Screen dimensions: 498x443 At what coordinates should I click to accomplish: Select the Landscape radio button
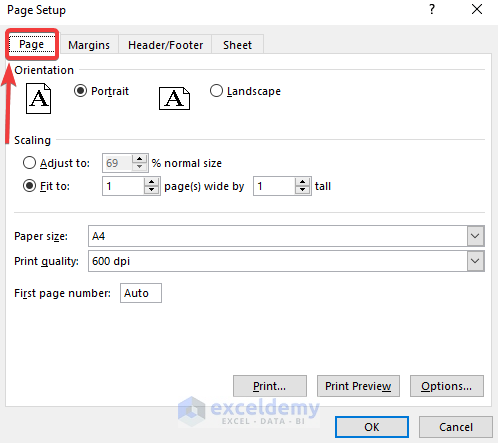tap(216, 91)
